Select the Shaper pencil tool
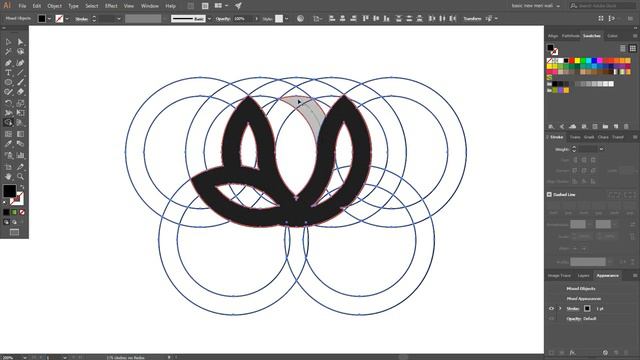Viewport: 640px width, 360px height. point(8,92)
